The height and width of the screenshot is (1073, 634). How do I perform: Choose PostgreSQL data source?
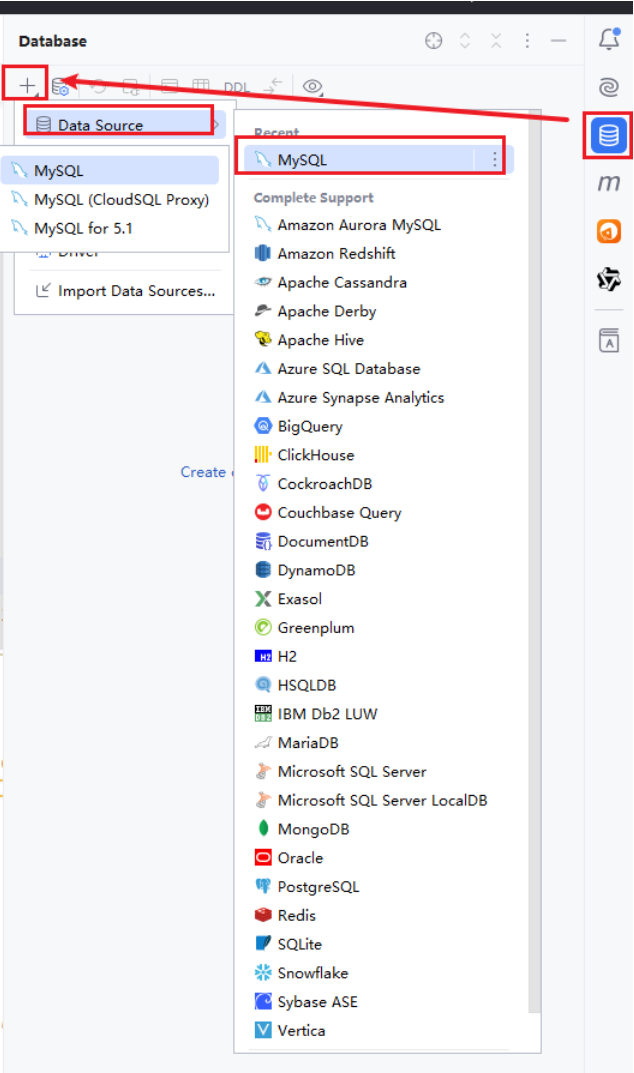[x=307, y=885]
